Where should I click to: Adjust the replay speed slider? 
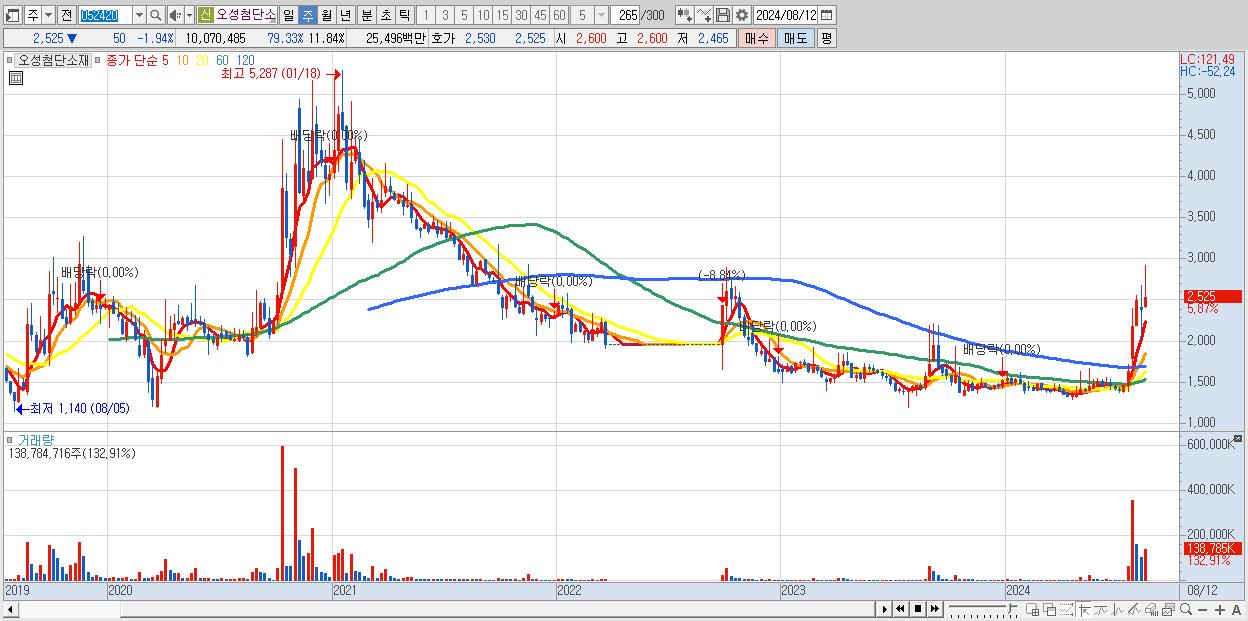(x=1012, y=607)
